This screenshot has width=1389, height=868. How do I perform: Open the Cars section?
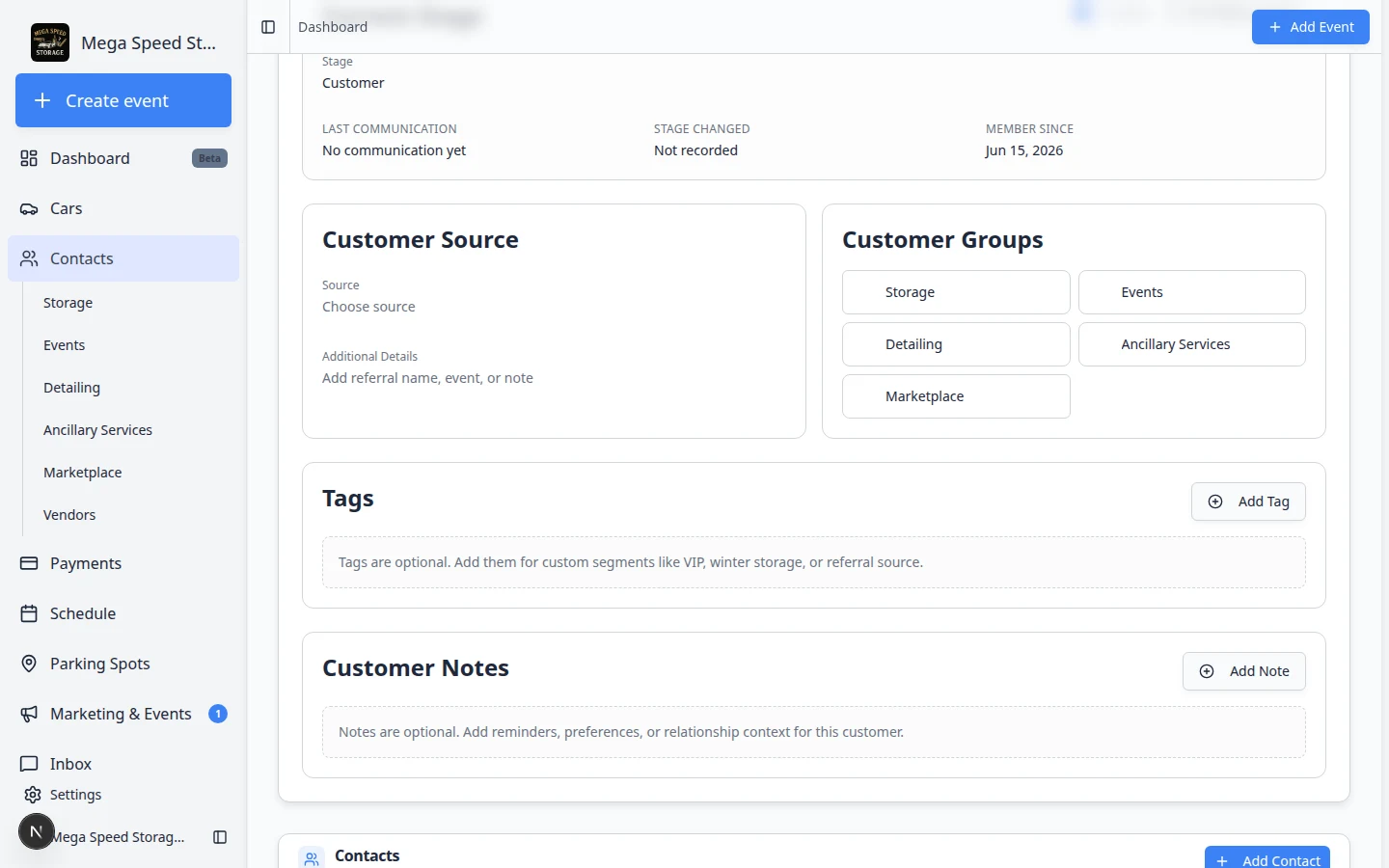tap(123, 208)
